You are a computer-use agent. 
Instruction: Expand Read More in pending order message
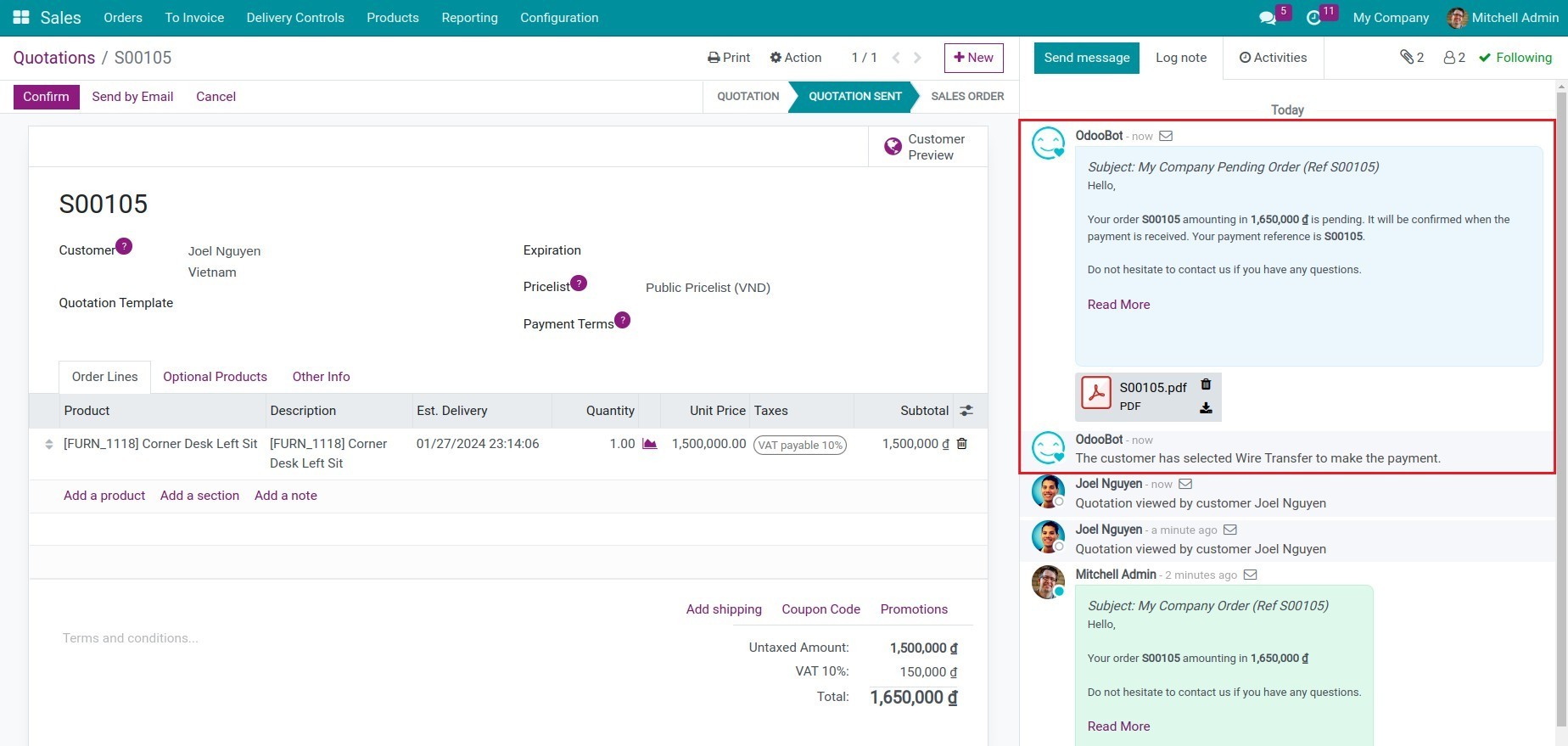point(1118,305)
